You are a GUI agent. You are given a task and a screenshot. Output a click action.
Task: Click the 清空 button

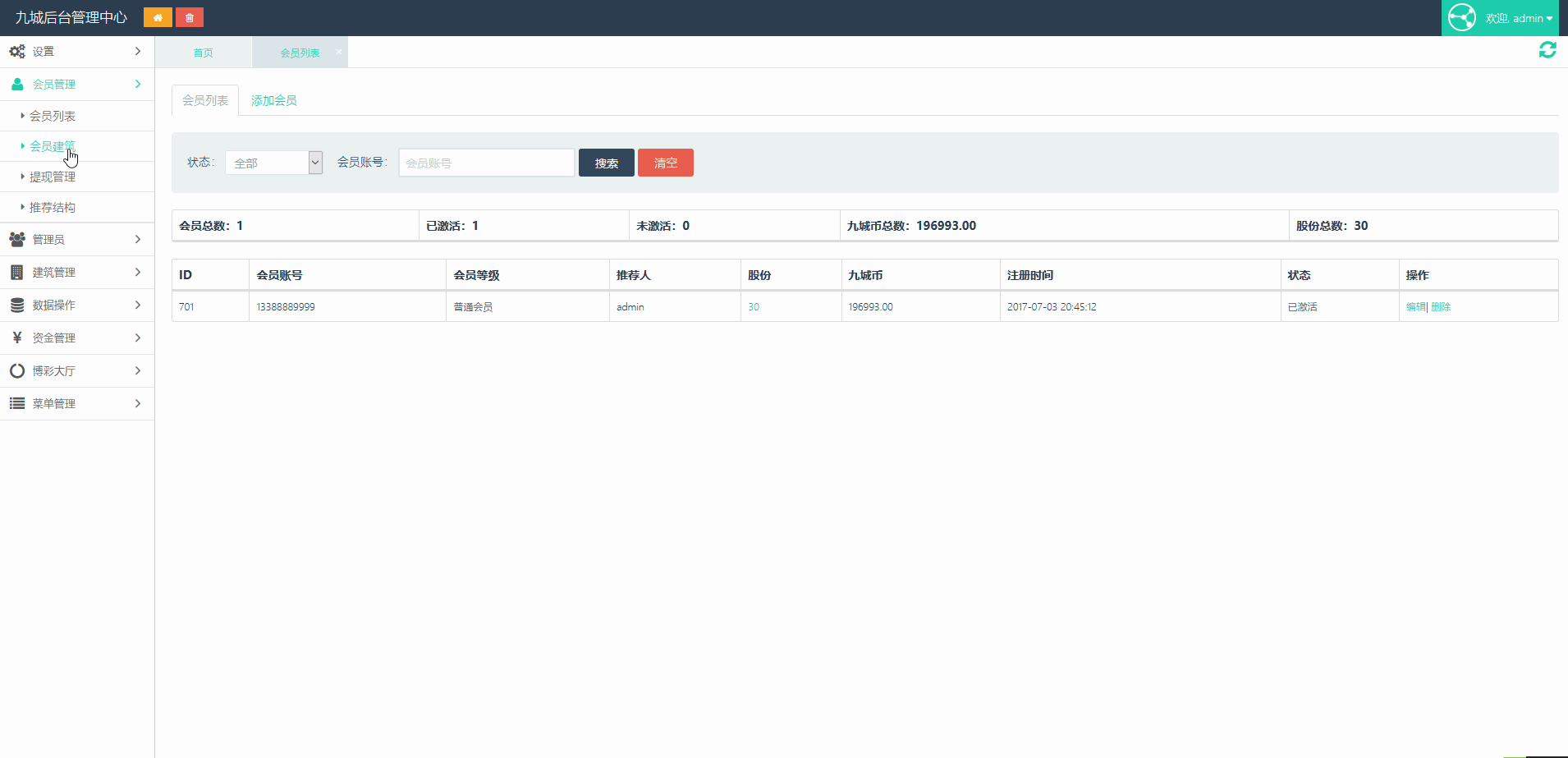(x=666, y=163)
